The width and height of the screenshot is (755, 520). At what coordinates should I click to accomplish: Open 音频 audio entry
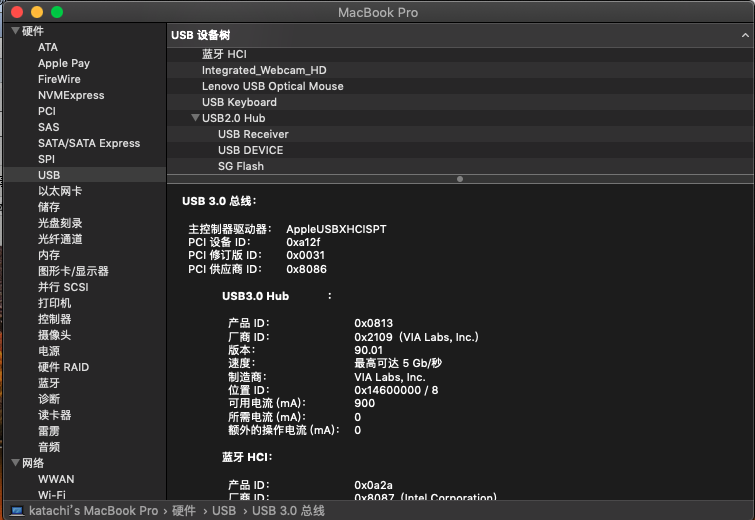click(x=49, y=447)
